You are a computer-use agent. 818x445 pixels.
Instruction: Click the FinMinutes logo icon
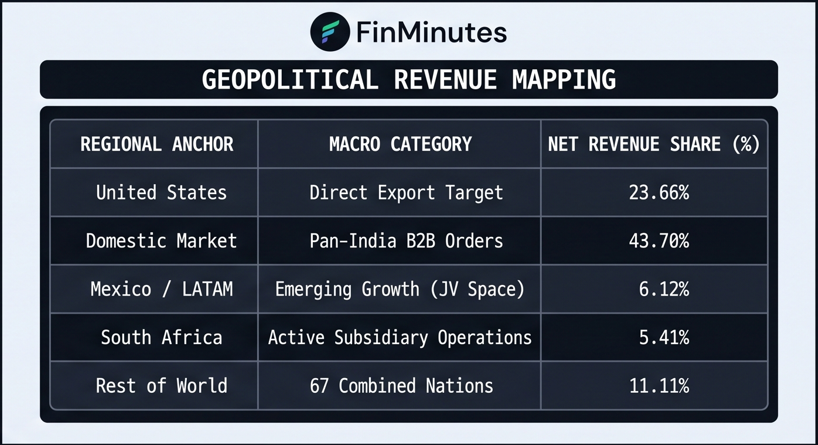pos(330,31)
